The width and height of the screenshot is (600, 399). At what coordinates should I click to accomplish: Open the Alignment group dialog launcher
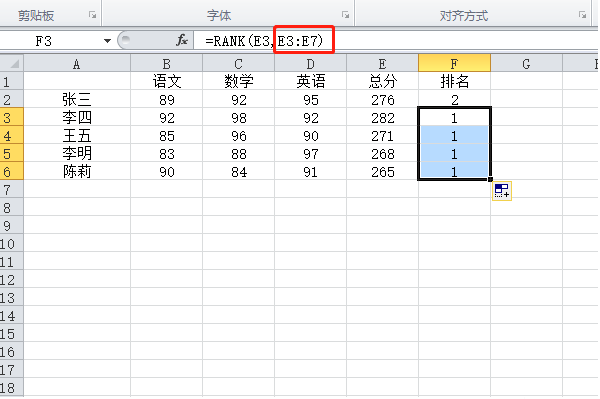pos(582,15)
